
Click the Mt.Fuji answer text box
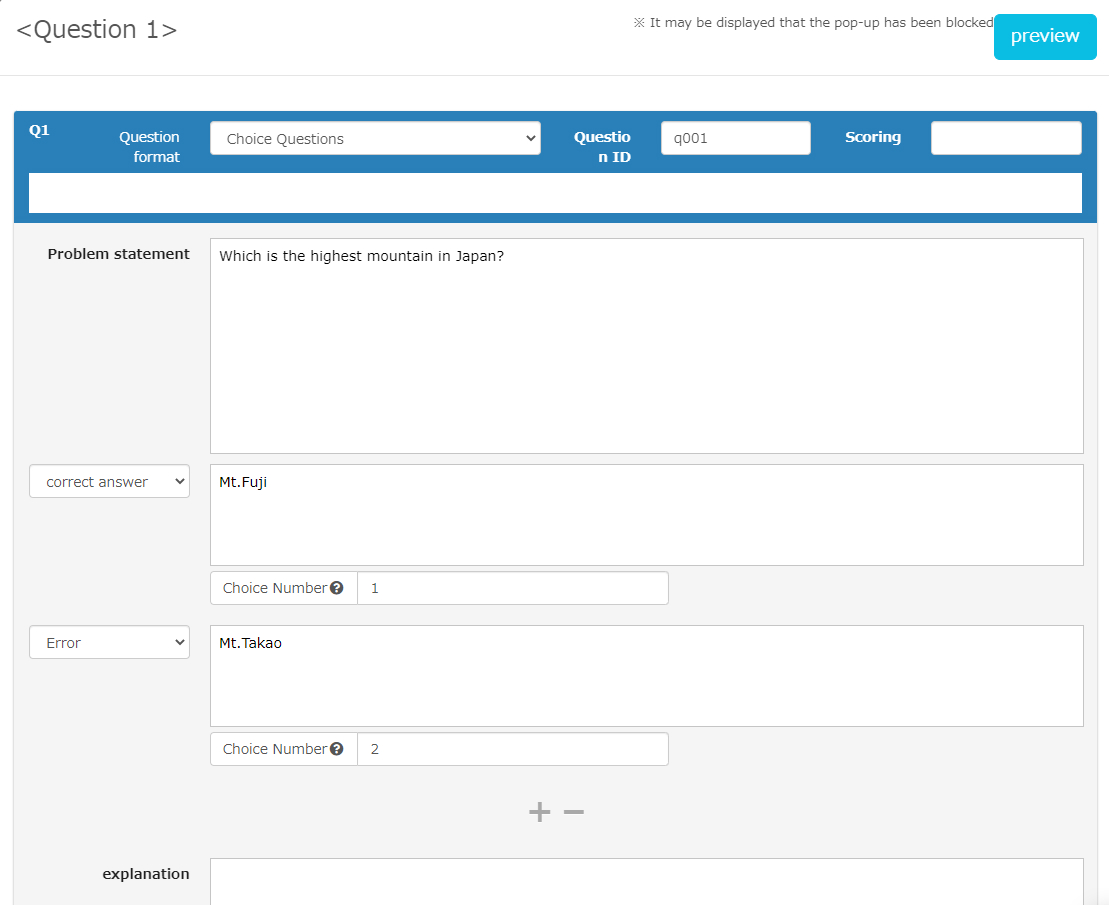click(x=646, y=515)
